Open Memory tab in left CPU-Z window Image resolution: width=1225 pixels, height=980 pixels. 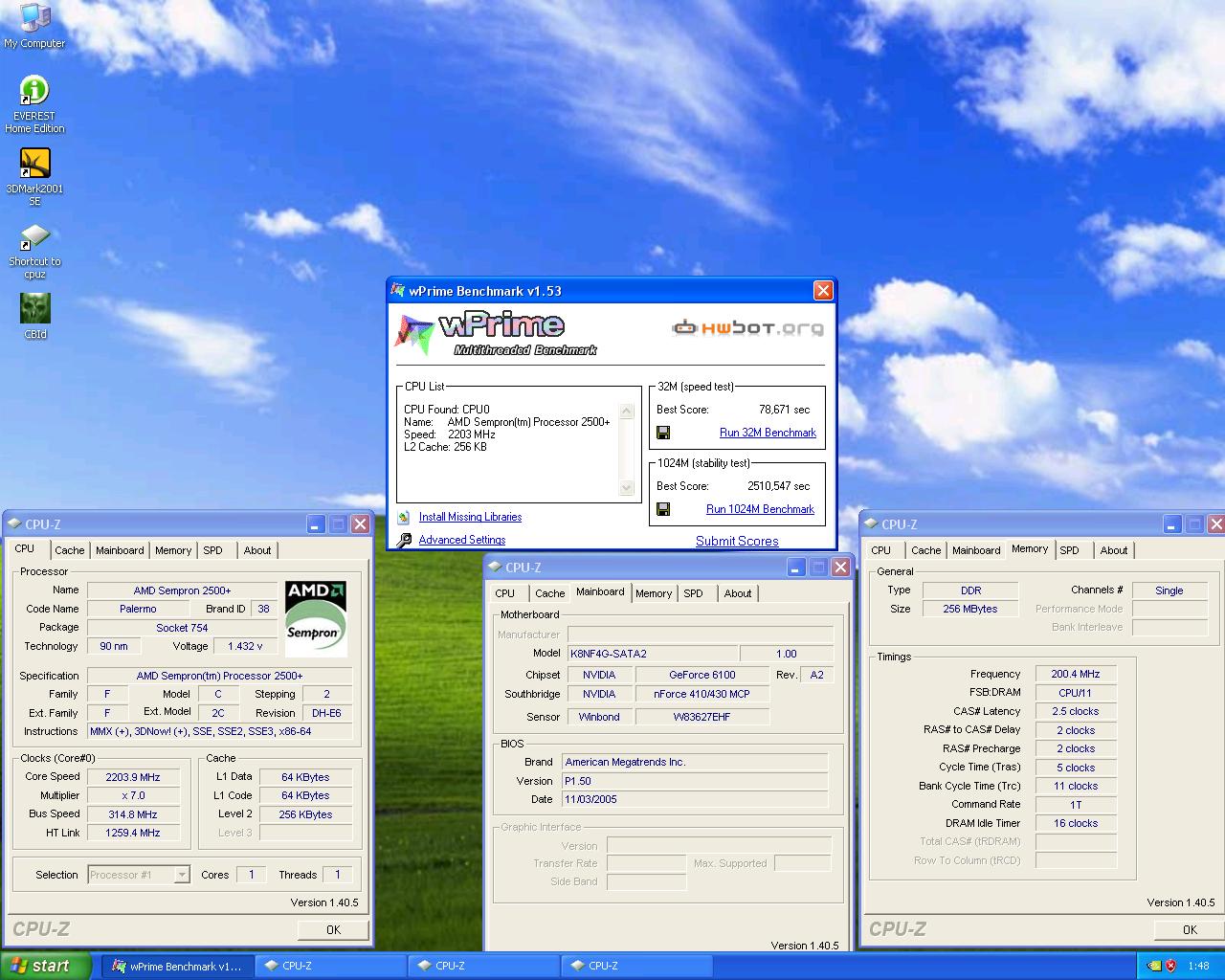click(173, 550)
